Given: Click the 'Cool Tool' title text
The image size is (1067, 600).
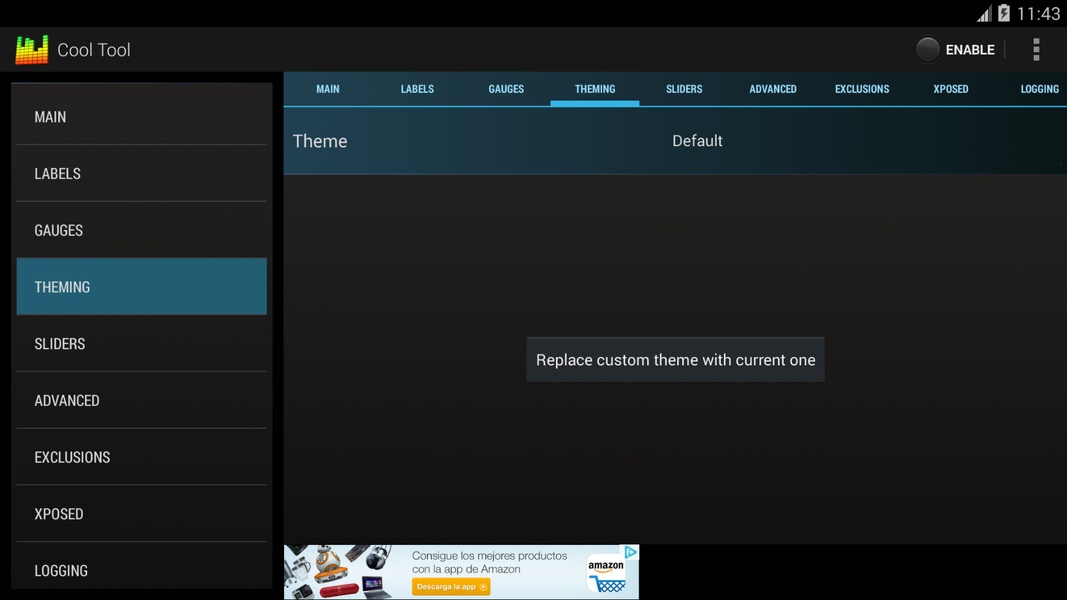Looking at the screenshot, I should tap(94, 50).
